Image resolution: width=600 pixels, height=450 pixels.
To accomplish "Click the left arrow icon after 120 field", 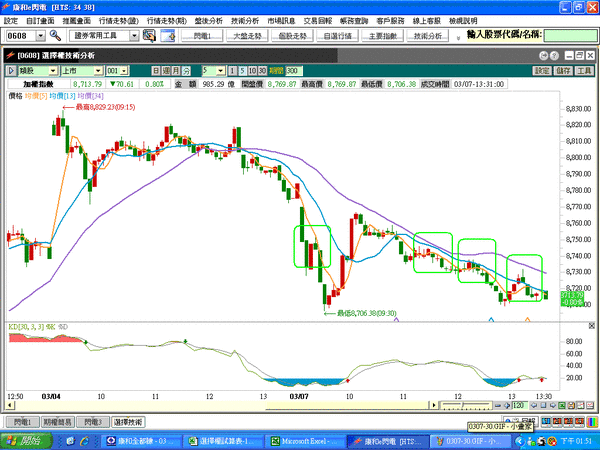I will [x=534, y=405].
